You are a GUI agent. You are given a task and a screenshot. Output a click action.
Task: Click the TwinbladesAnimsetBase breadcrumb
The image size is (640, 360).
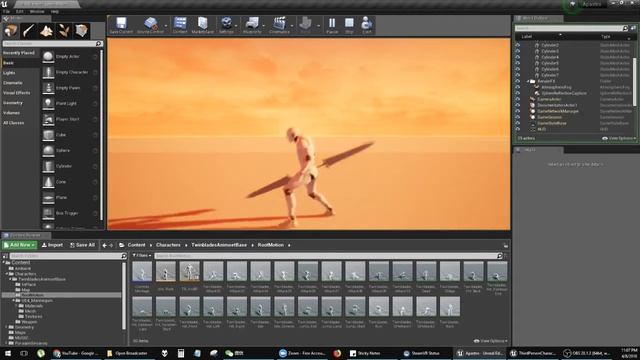point(219,245)
